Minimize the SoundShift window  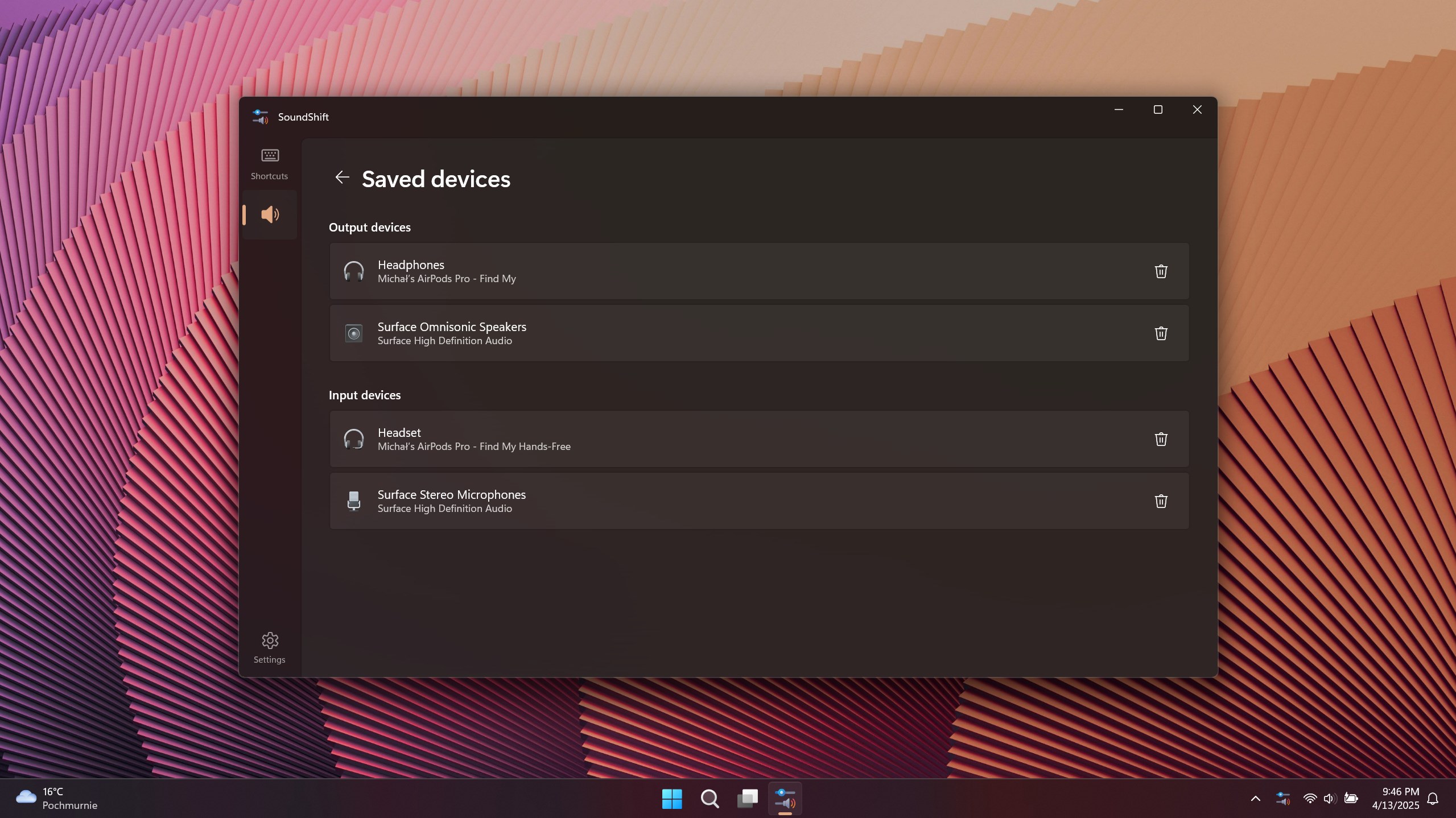pos(1119,110)
